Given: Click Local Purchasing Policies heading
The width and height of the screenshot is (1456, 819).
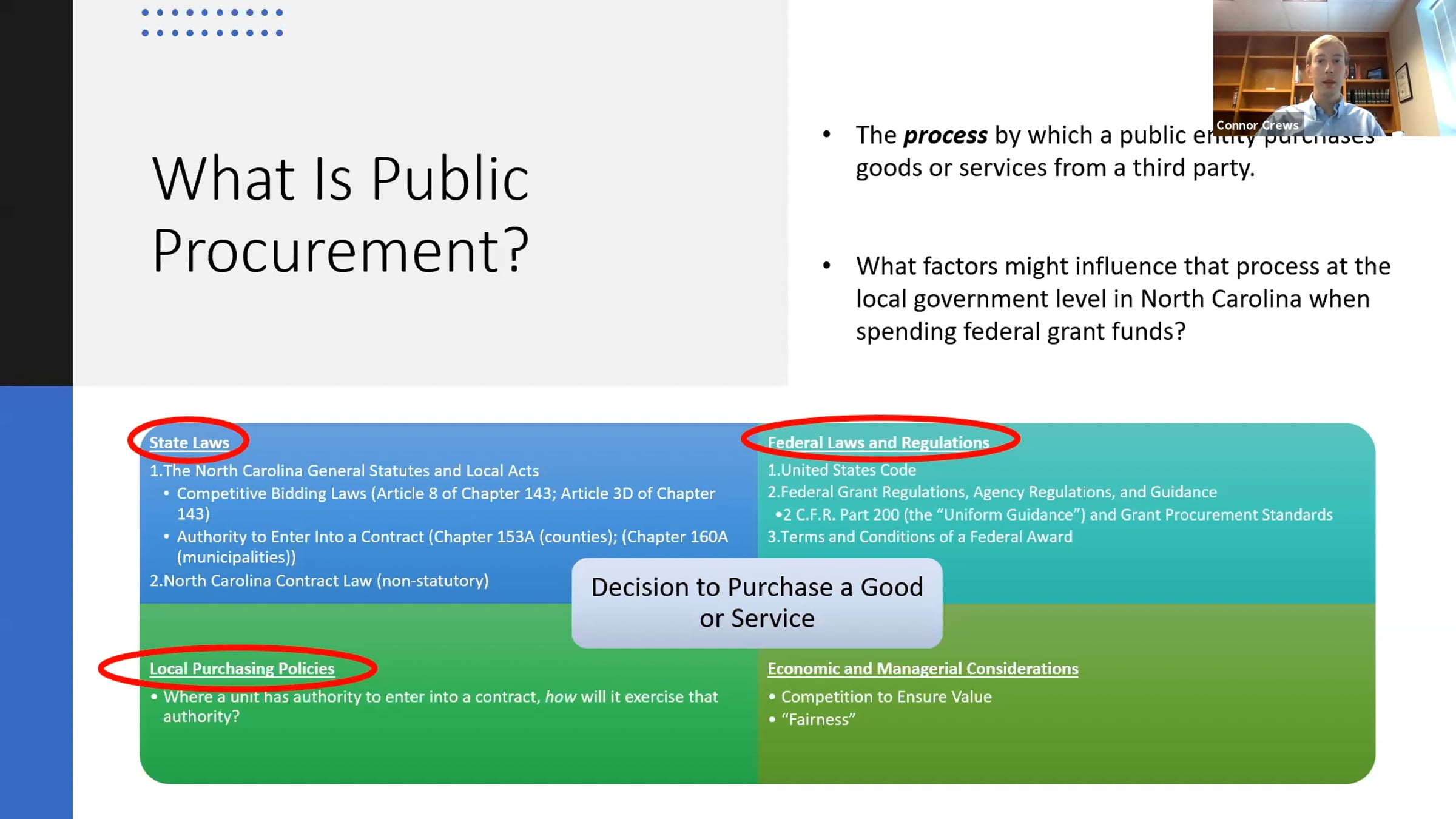Looking at the screenshot, I should click(x=242, y=669).
